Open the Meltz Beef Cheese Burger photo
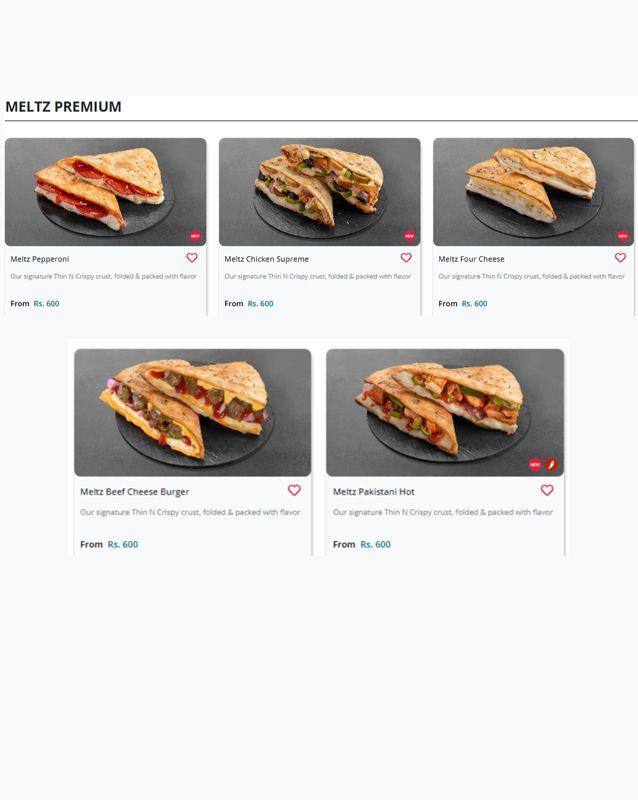Screen dimensions: 638x800 coord(192,412)
